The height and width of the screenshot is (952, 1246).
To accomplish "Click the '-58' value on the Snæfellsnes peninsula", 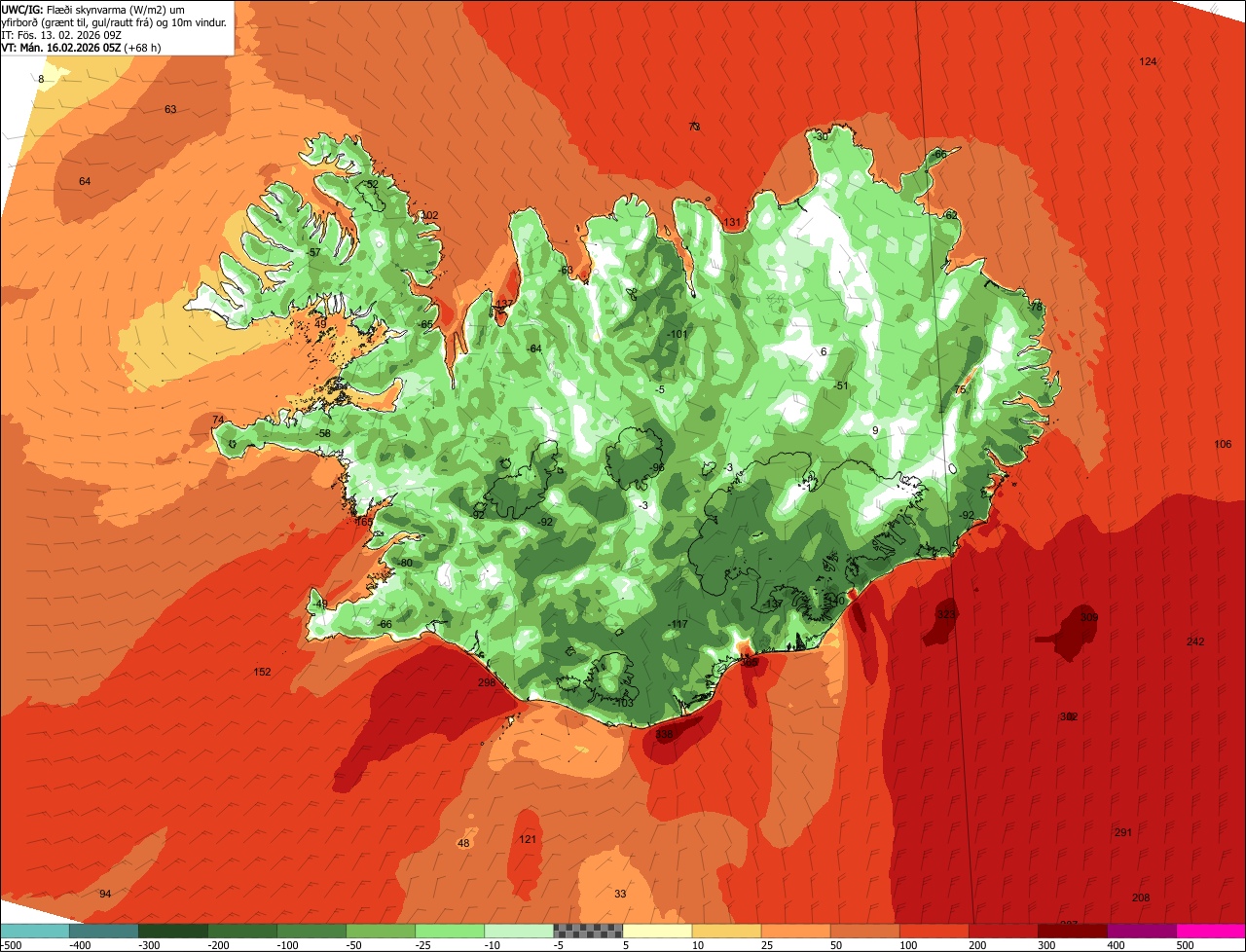I will [323, 434].
